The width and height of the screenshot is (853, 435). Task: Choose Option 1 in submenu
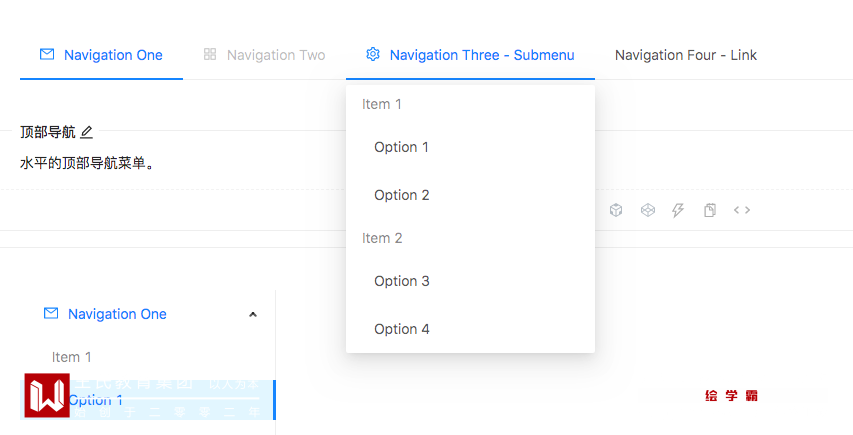pyautogui.click(x=401, y=147)
